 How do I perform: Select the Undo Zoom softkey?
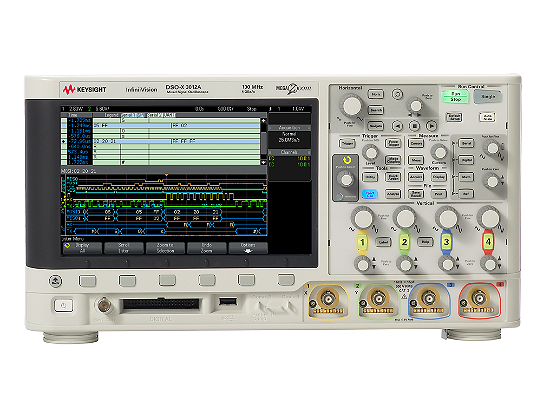207,248
